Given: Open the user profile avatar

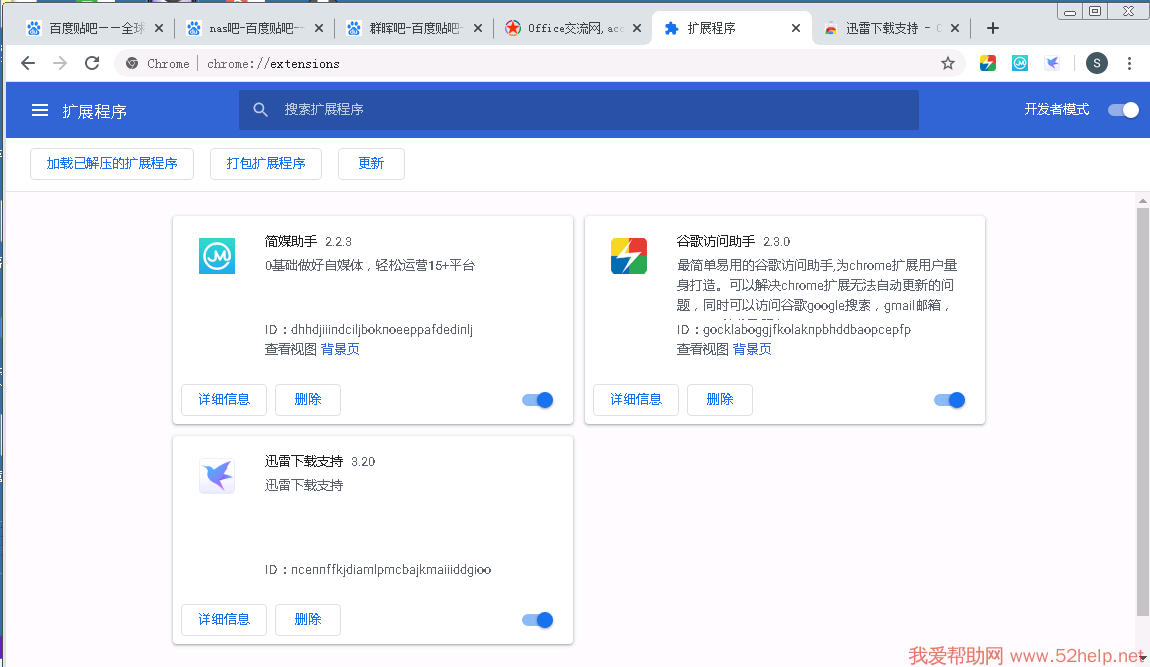Looking at the screenshot, I should tap(1096, 63).
